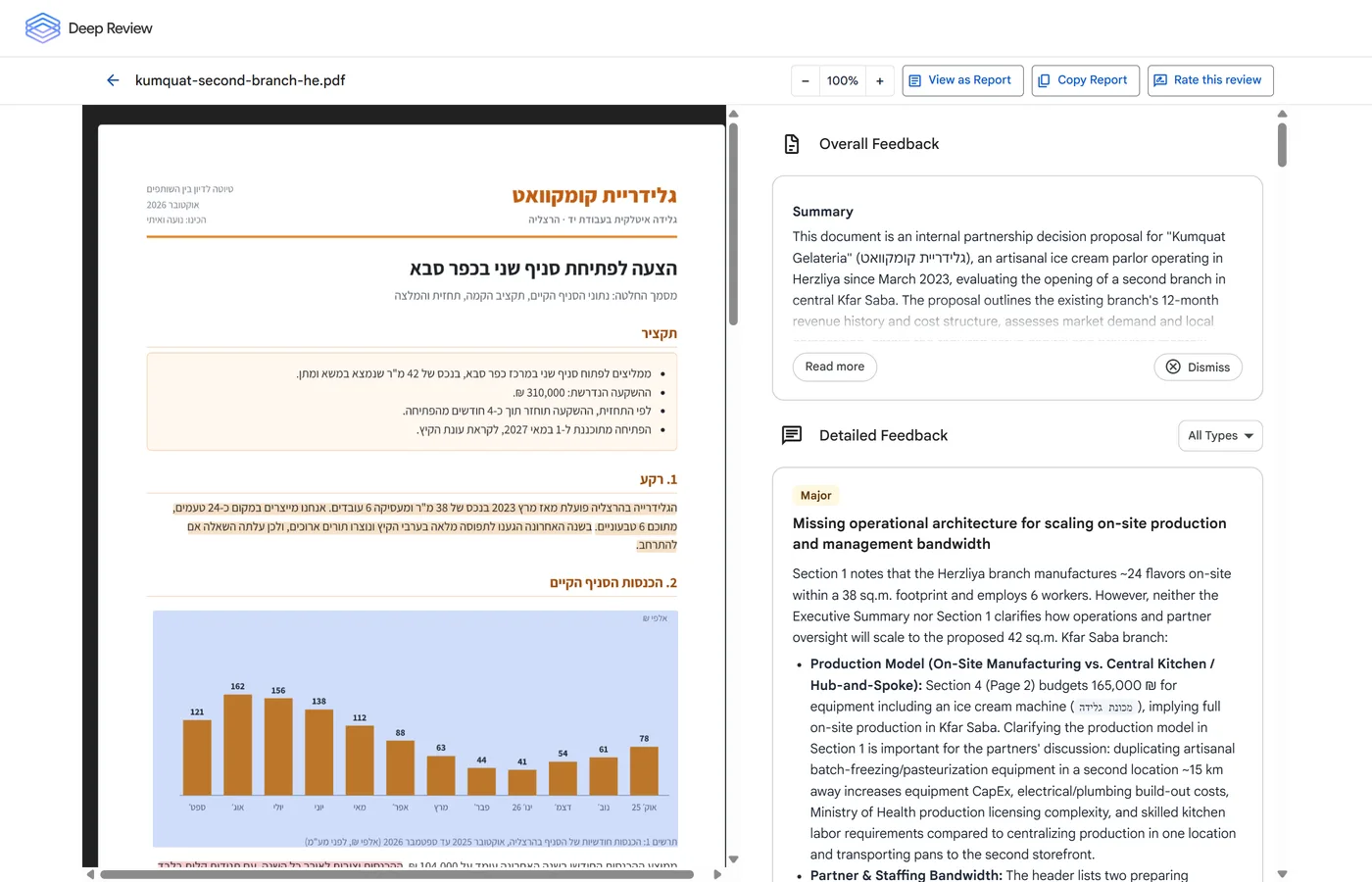This screenshot has height=882, width=1372.
Task: Click the bar labeled 162 in chart
Action: (238, 745)
